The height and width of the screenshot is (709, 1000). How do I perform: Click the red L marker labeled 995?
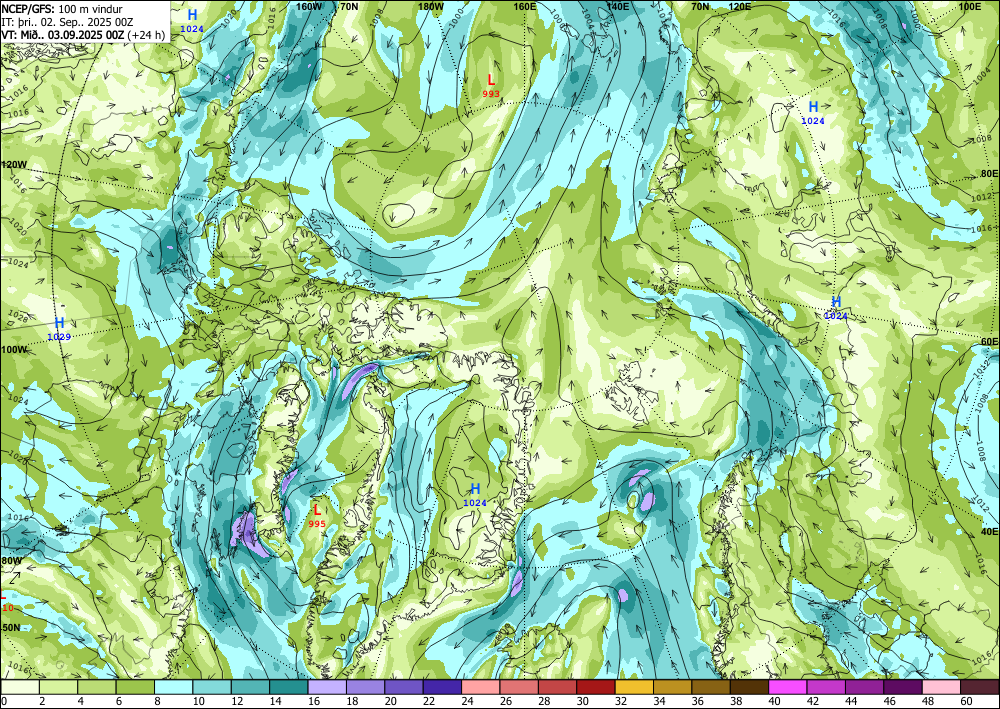pyautogui.click(x=317, y=516)
